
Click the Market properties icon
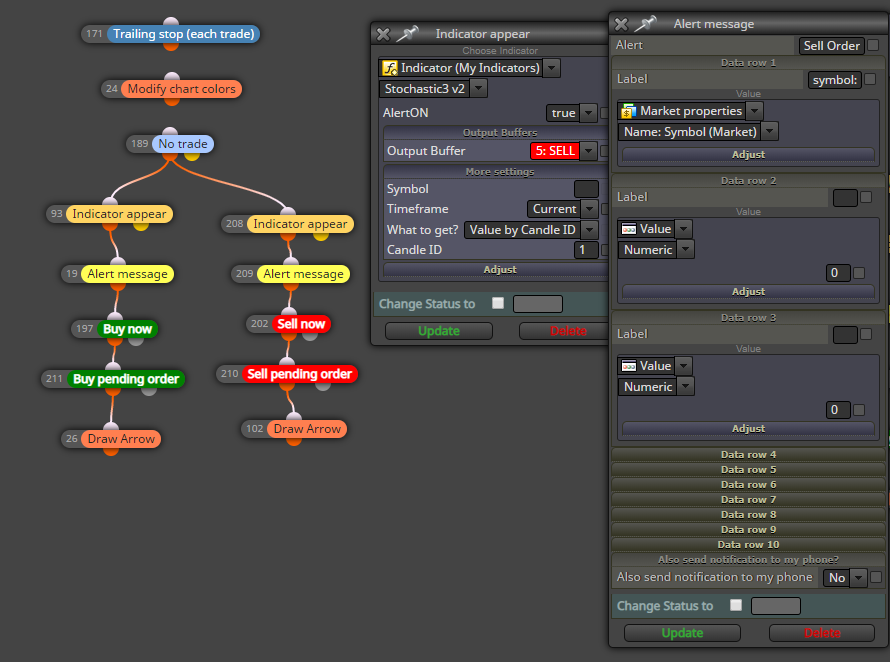pos(628,111)
